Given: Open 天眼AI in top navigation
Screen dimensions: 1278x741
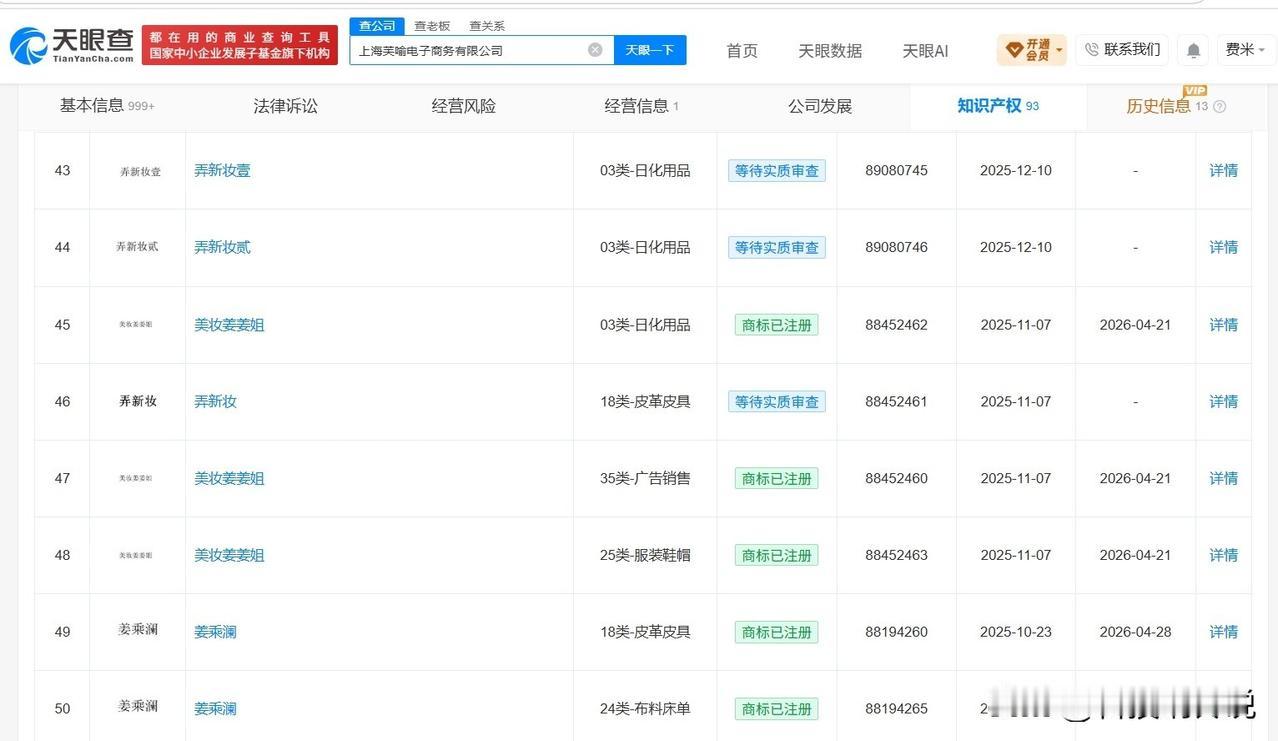Looking at the screenshot, I should click(925, 51).
